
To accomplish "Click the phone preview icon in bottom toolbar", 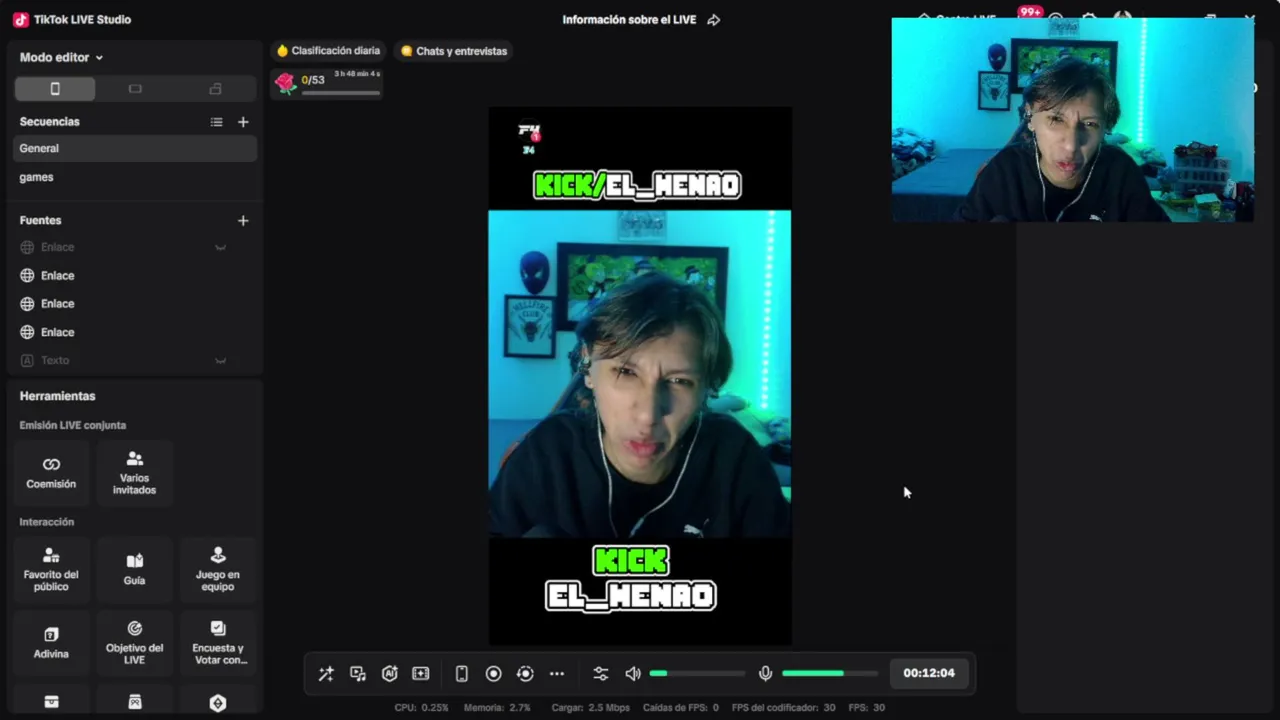I will click(x=462, y=674).
